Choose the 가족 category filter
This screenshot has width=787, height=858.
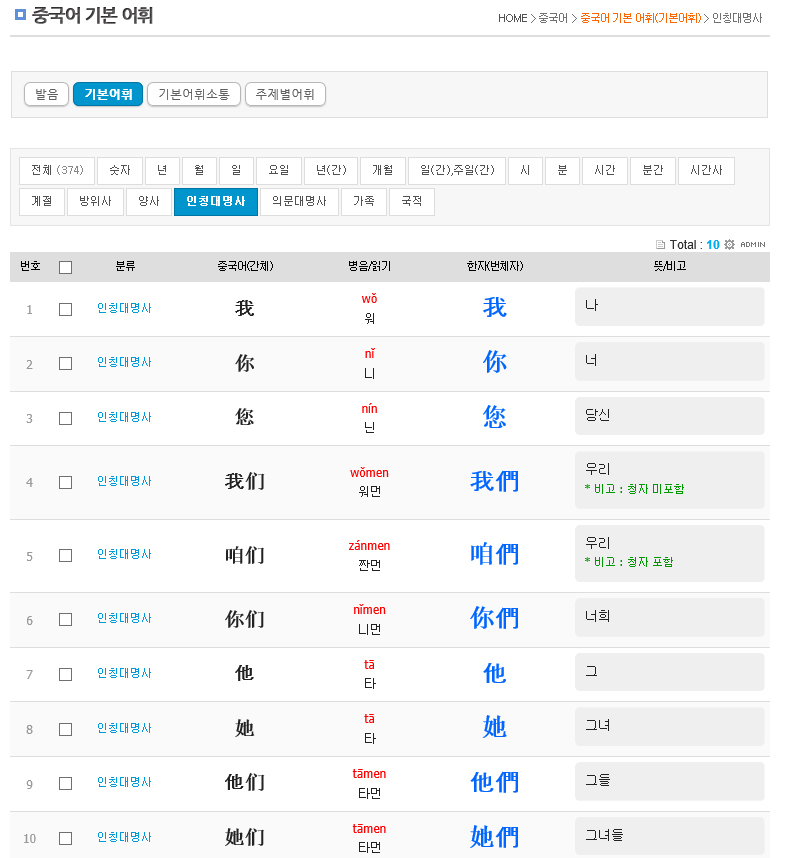click(x=363, y=201)
